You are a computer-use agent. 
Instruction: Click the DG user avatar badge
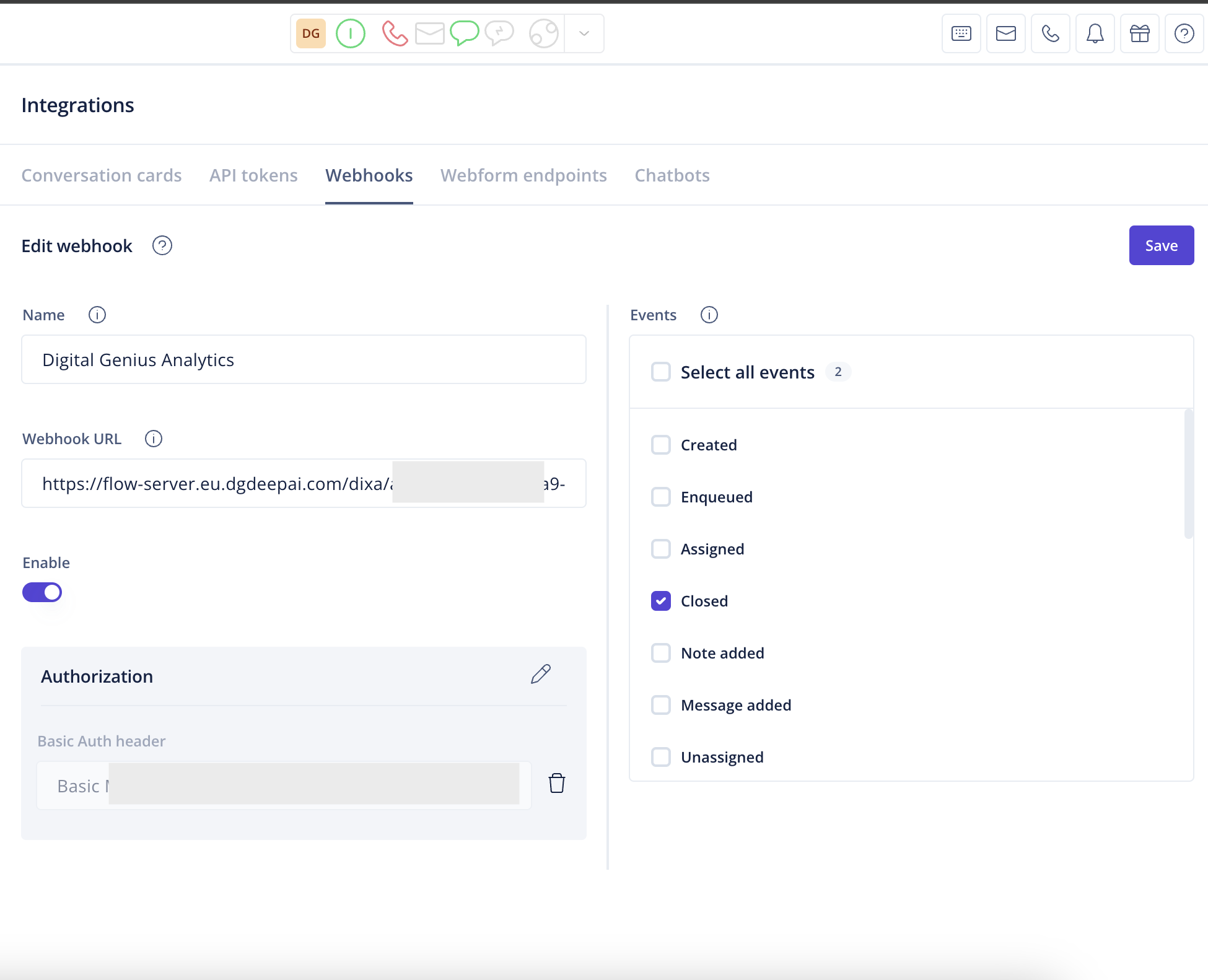(x=311, y=33)
